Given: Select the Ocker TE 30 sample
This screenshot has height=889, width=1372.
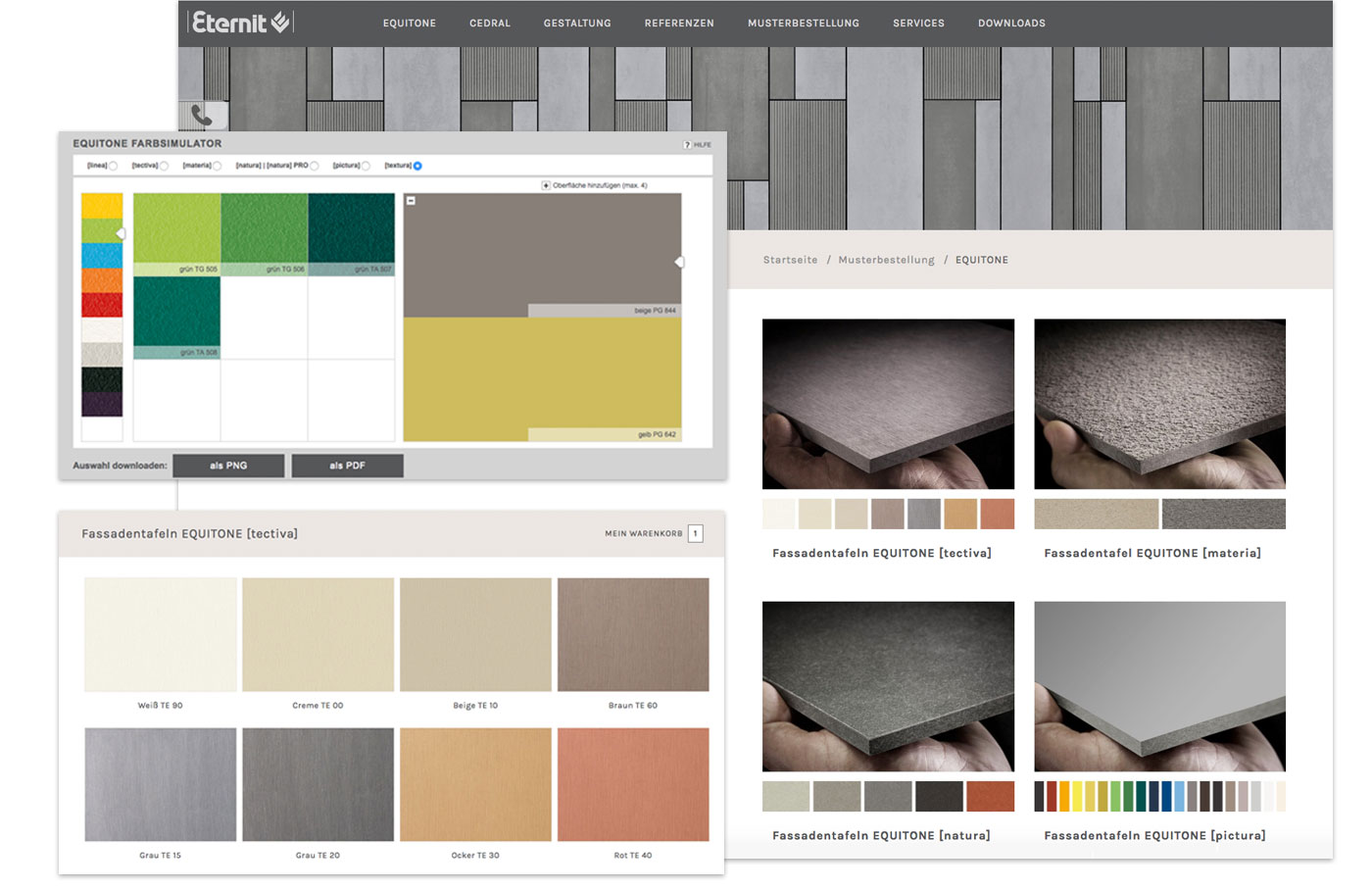Looking at the screenshot, I should pyautogui.click(x=475, y=784).
